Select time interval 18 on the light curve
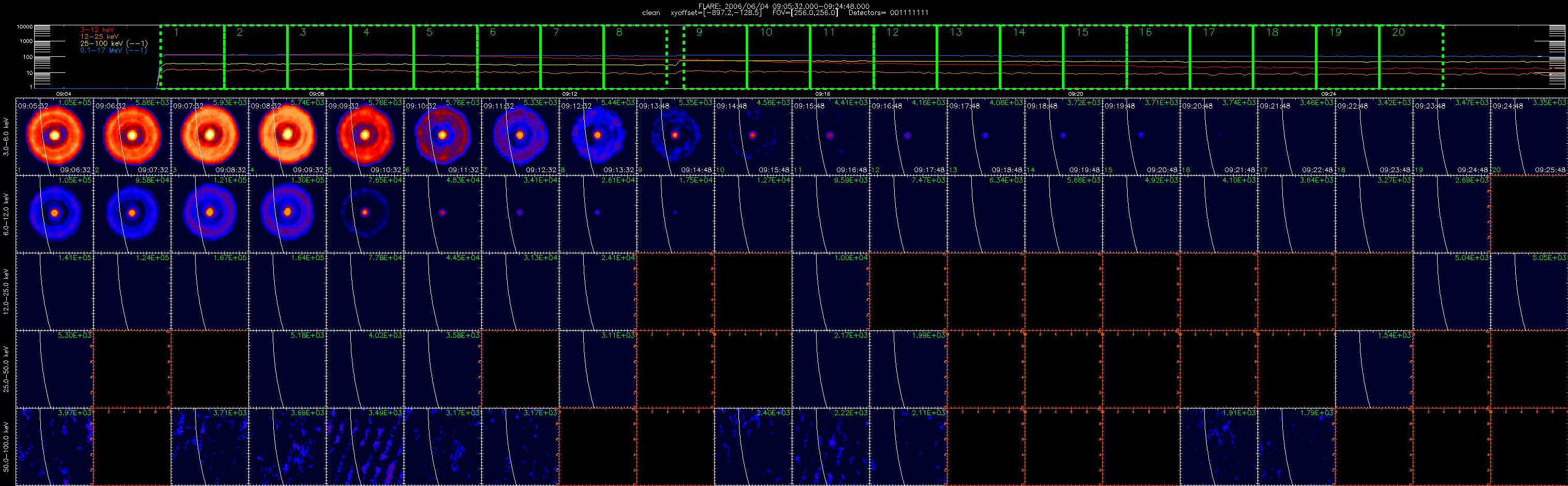This screenshot has width=1568, height=486. click(x=1285, y=57)
